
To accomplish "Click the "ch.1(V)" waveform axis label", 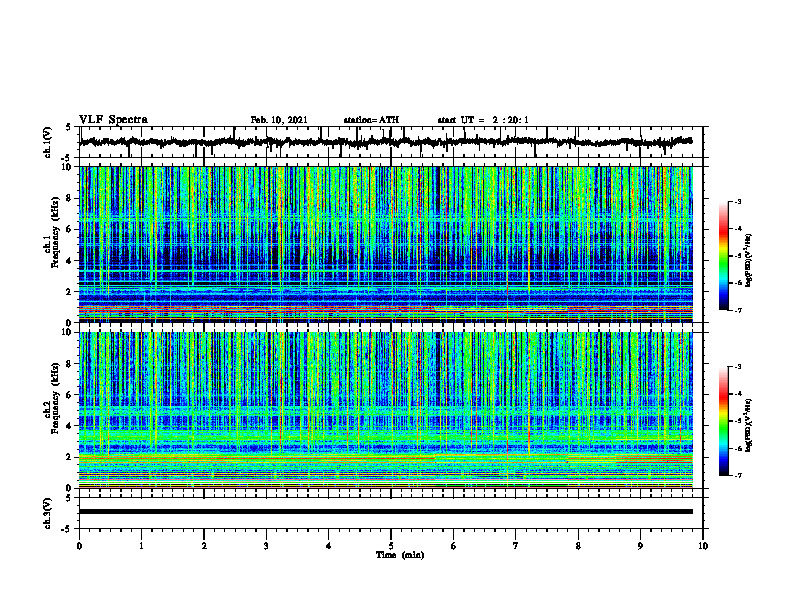I will (x=47, y=142).
